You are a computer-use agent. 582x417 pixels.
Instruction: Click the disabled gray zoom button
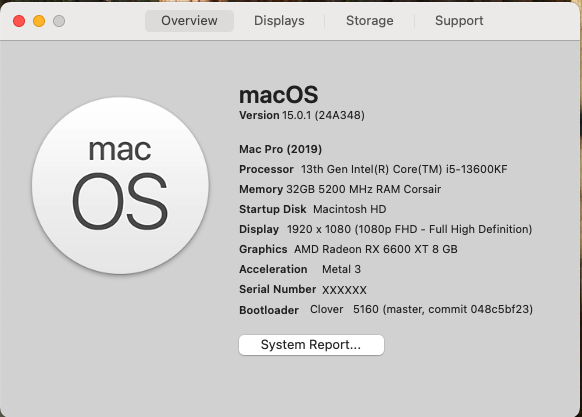point(59,21)
